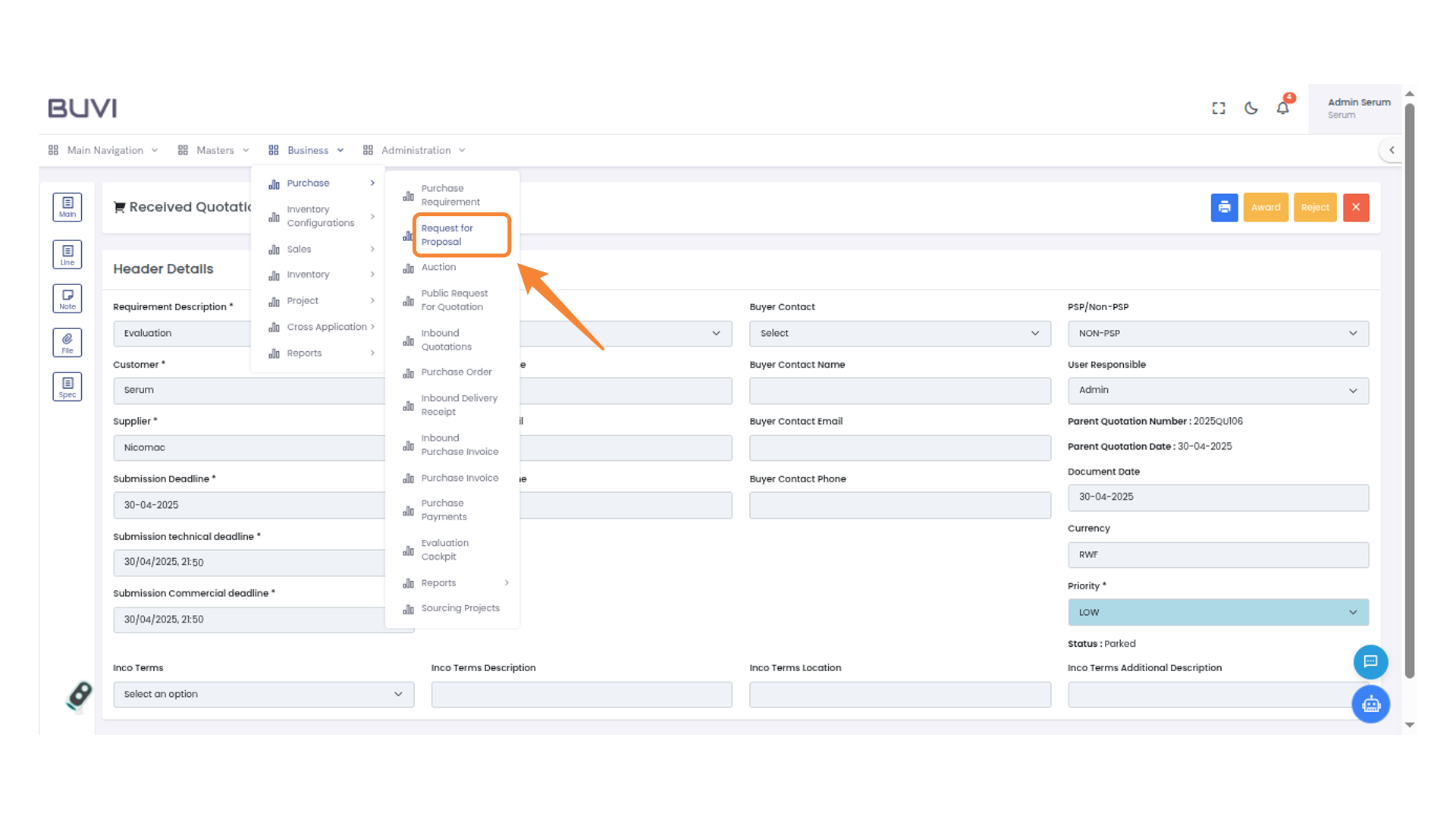Viewport: 1456px width, 819px height.
Task: Click the Buyer Contact Email input field
Action: 899,447
